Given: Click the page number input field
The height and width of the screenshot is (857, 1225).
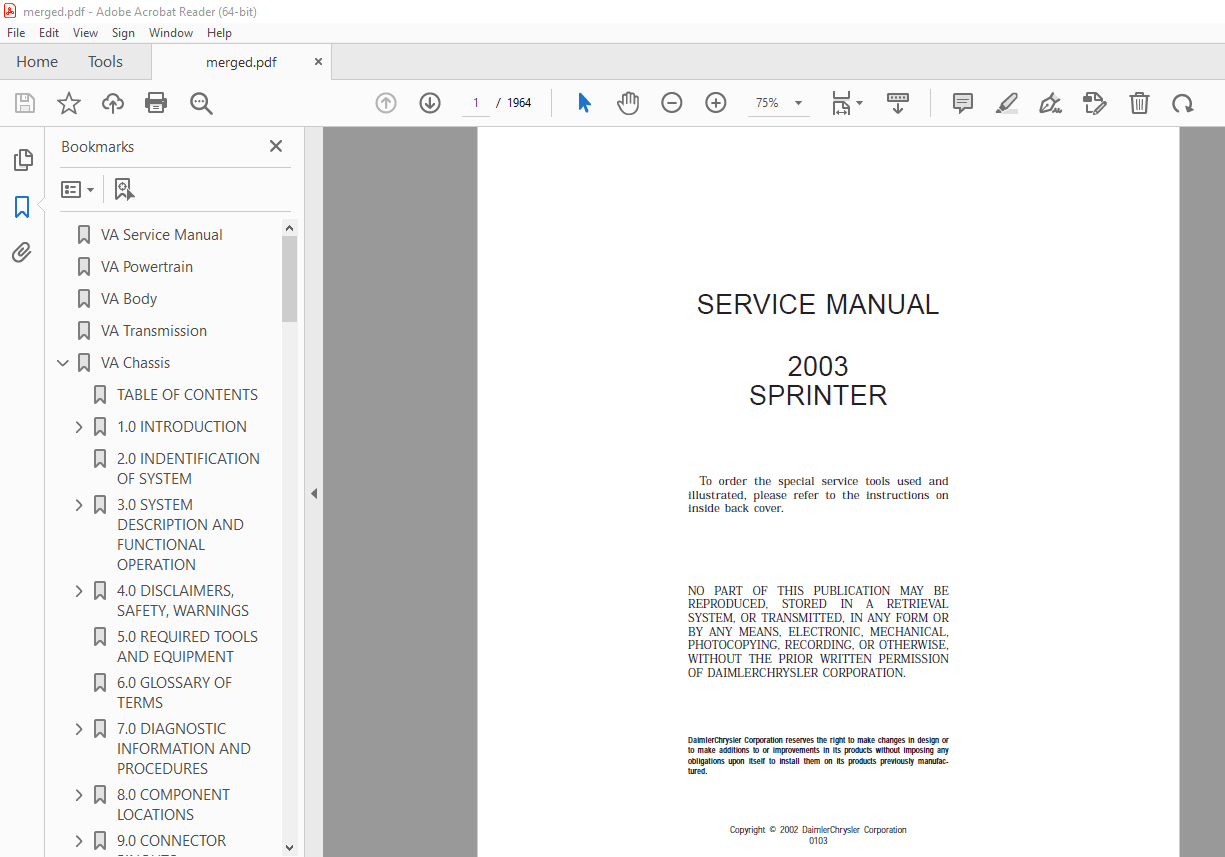Looking at the screenshot, I should point(475,102).
